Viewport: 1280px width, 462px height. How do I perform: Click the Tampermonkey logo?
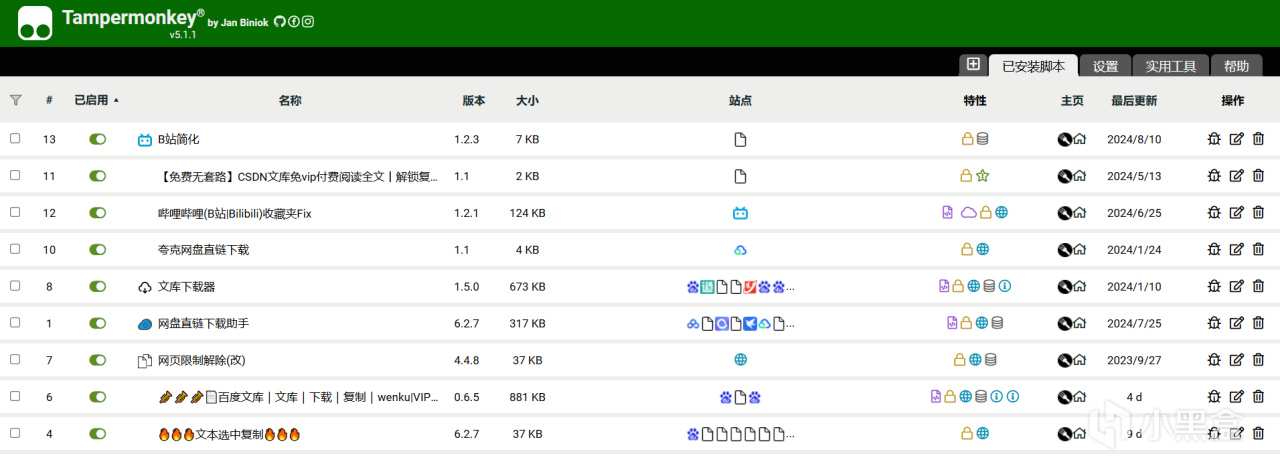pyautogui.click(x=35, y=22)
